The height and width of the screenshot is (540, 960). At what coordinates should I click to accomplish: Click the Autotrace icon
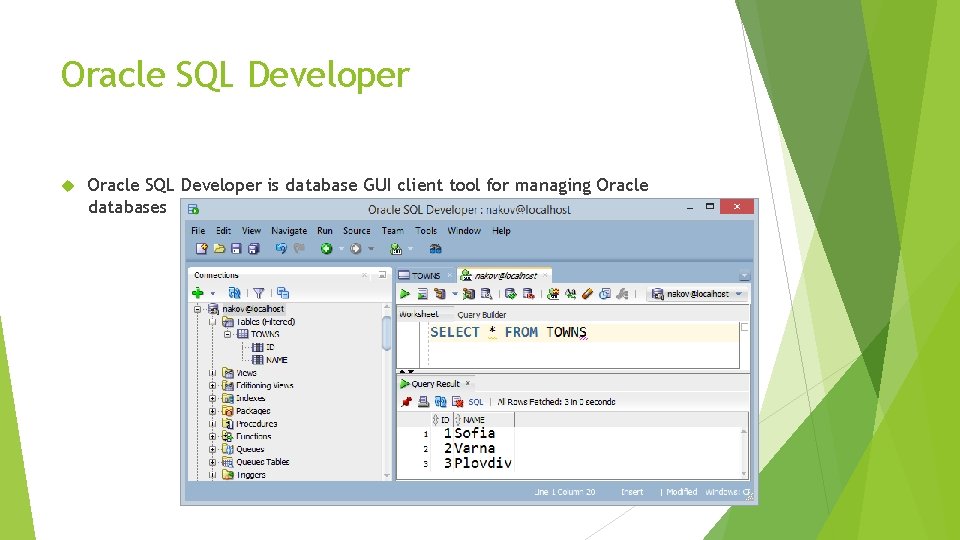pyautogui.click(x=469, y=294)
